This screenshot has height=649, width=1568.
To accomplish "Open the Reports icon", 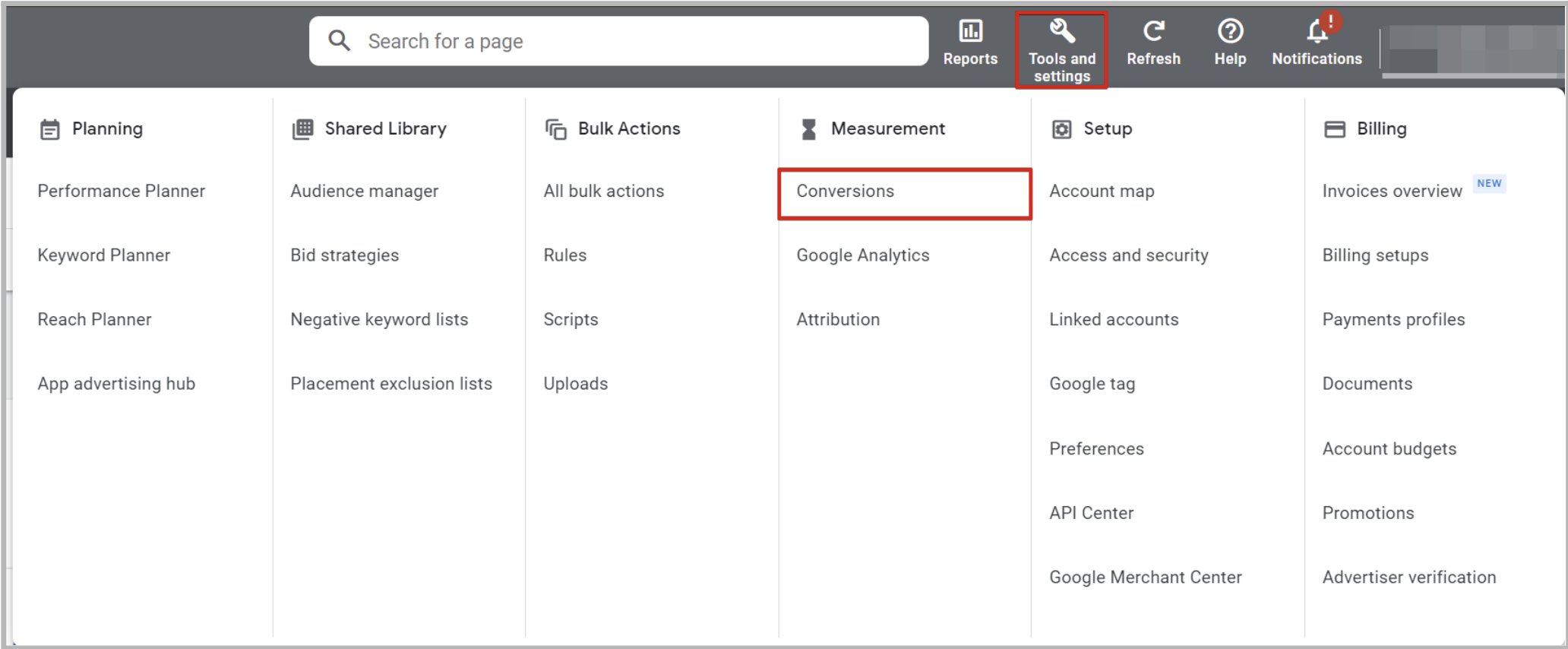I will (x=970, y=31).
